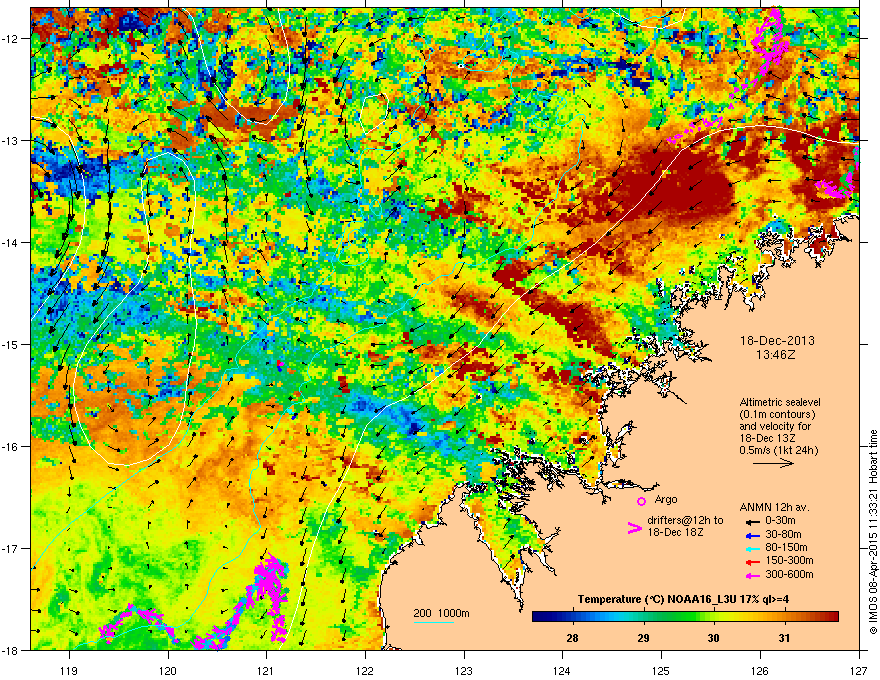Click the latitude axis label '-14'
Viewport: 880px width, 680px height.
point(11,242)
